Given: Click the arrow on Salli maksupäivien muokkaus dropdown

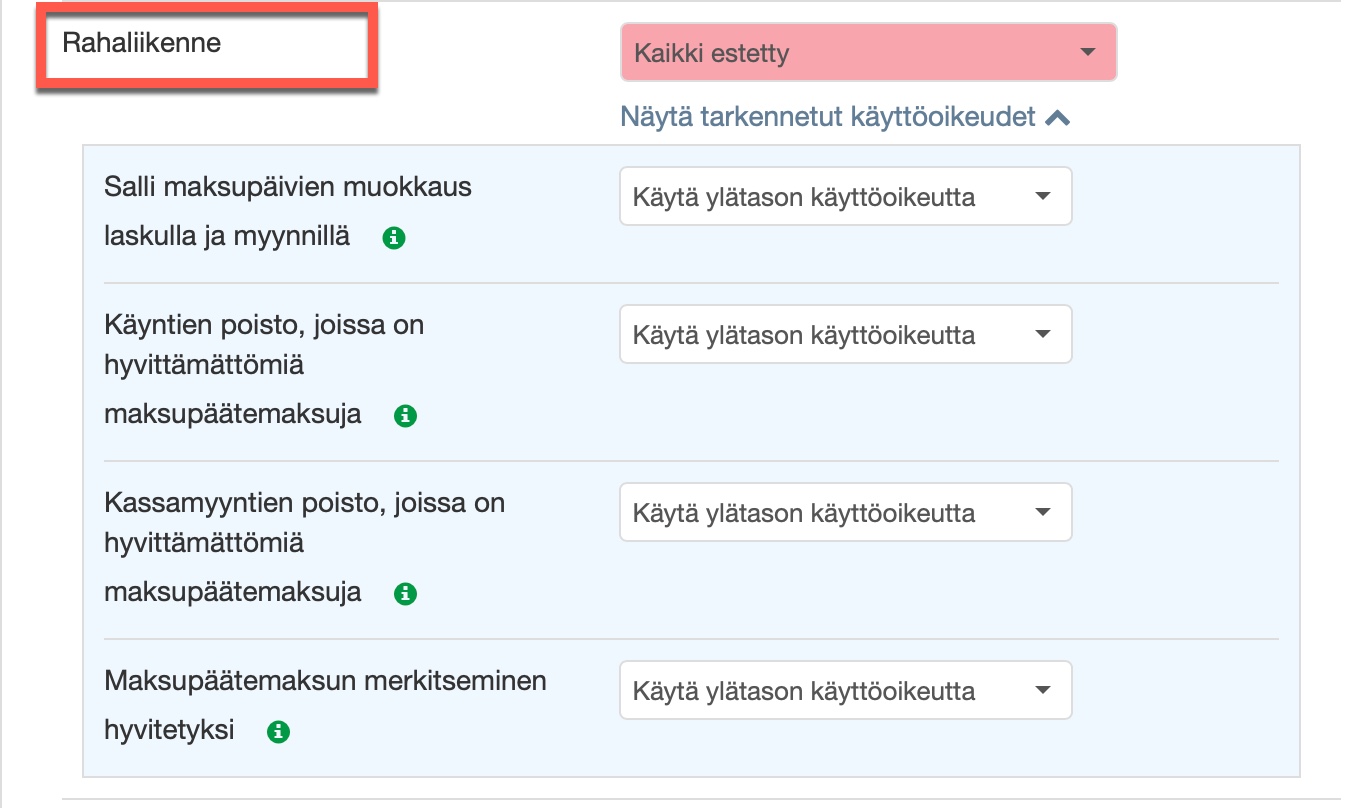Looking at the screenshot, I should tap(1043, 196).
